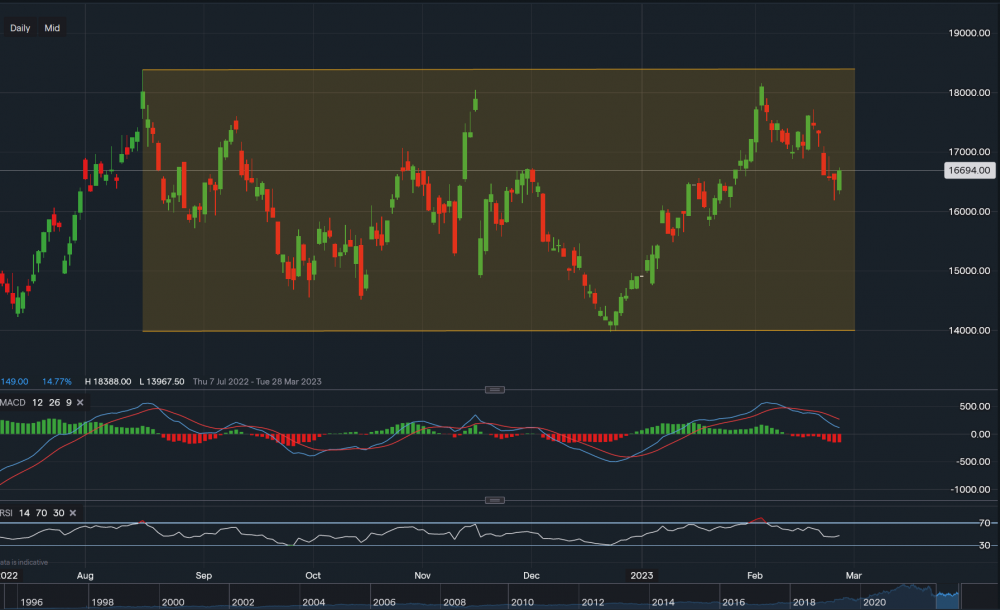Click the H 18388.00 high value readout
Screen dimensions: 1000x610
tap(110, 381)
